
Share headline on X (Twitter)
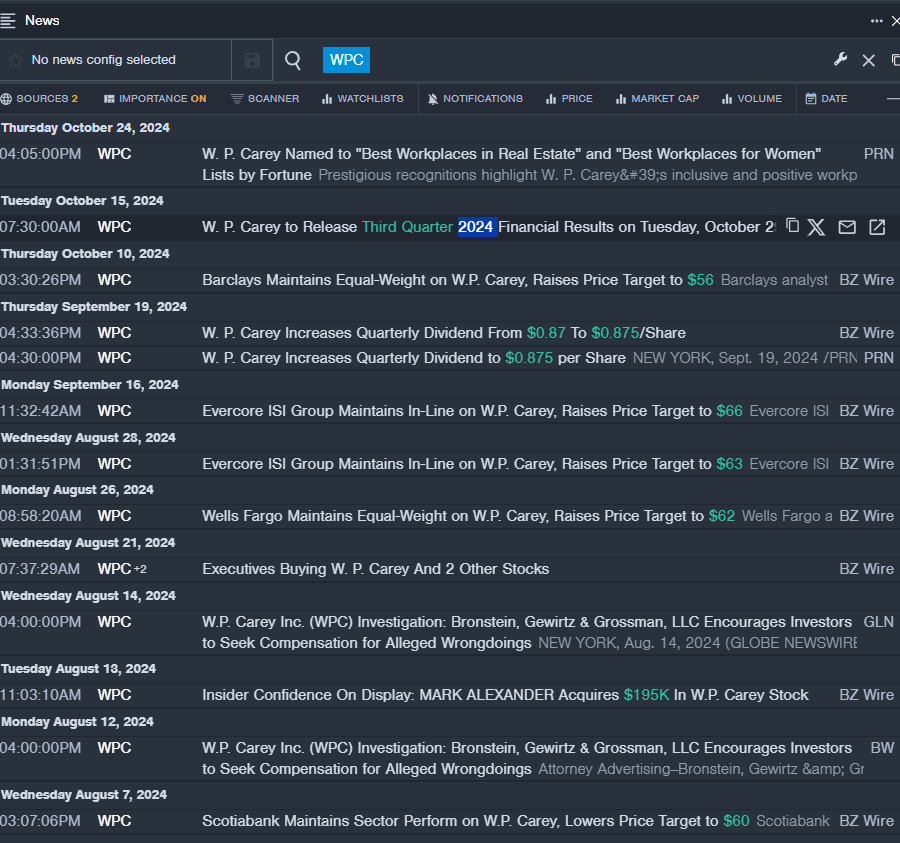(816, 227)
